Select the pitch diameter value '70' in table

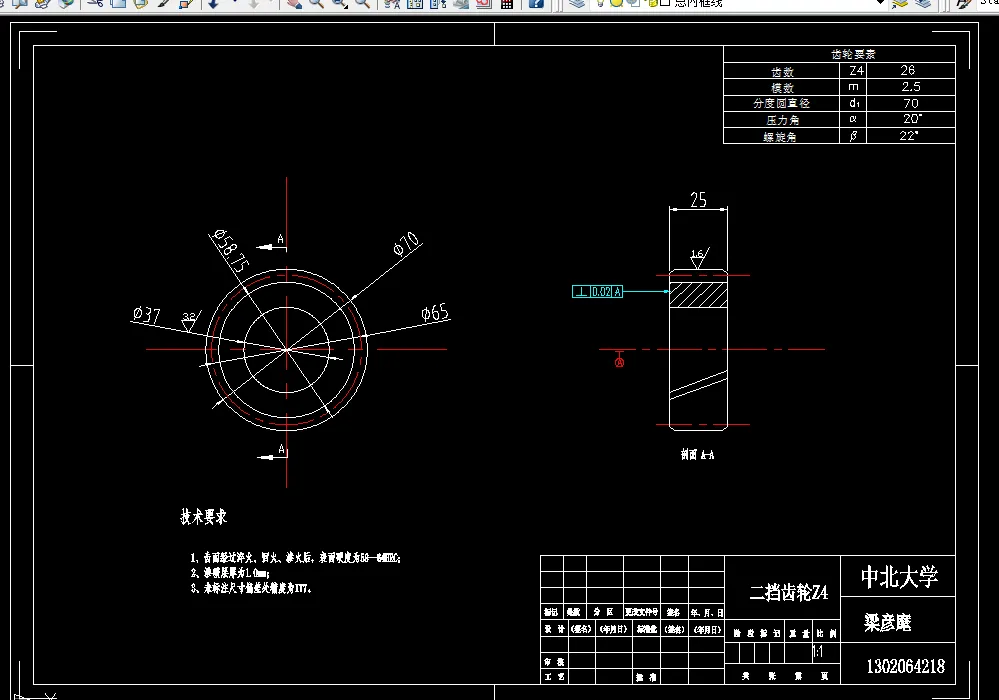click(911, 103)
